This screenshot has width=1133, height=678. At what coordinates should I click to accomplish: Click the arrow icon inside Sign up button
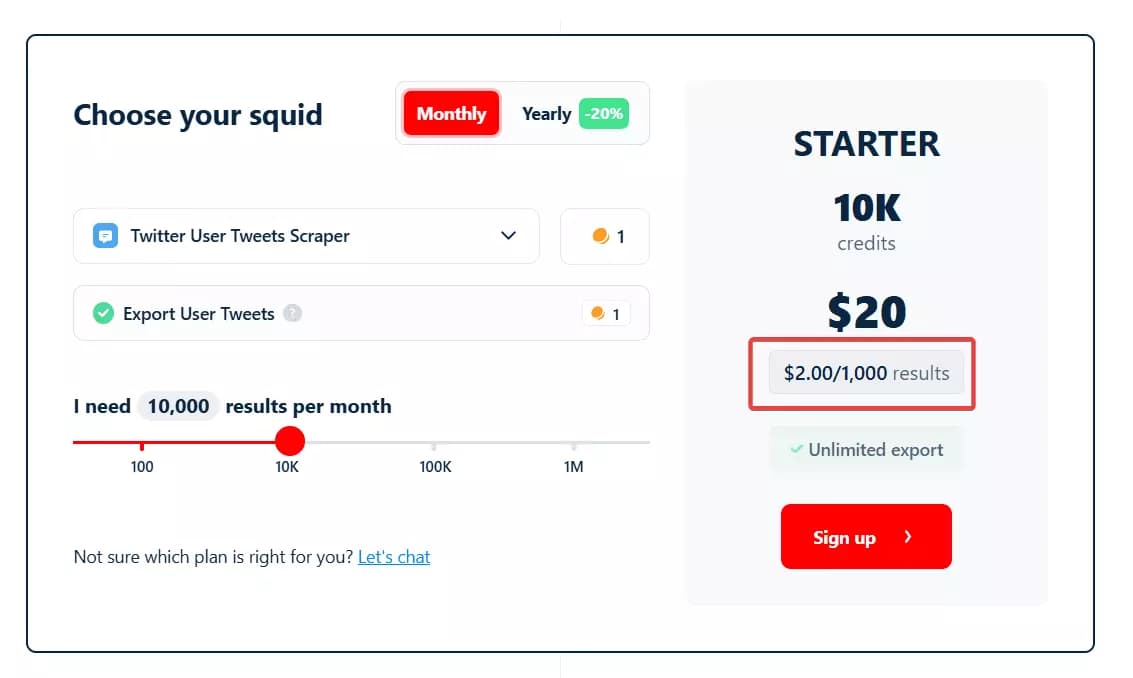coord(908,536)
